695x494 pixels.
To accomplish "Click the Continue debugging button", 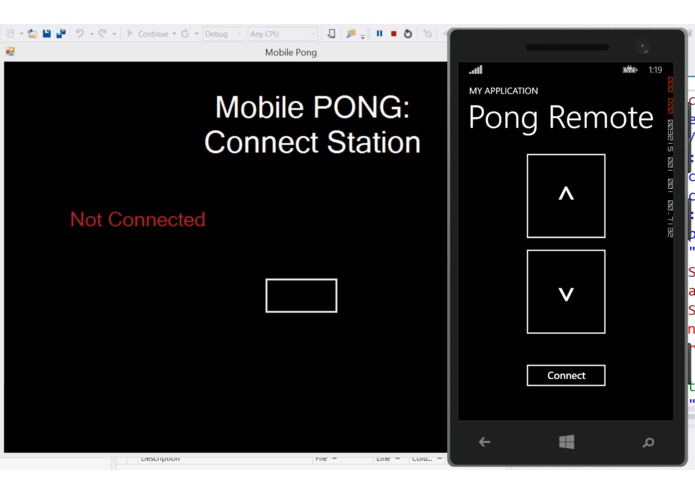I will (x=148, y=34).
